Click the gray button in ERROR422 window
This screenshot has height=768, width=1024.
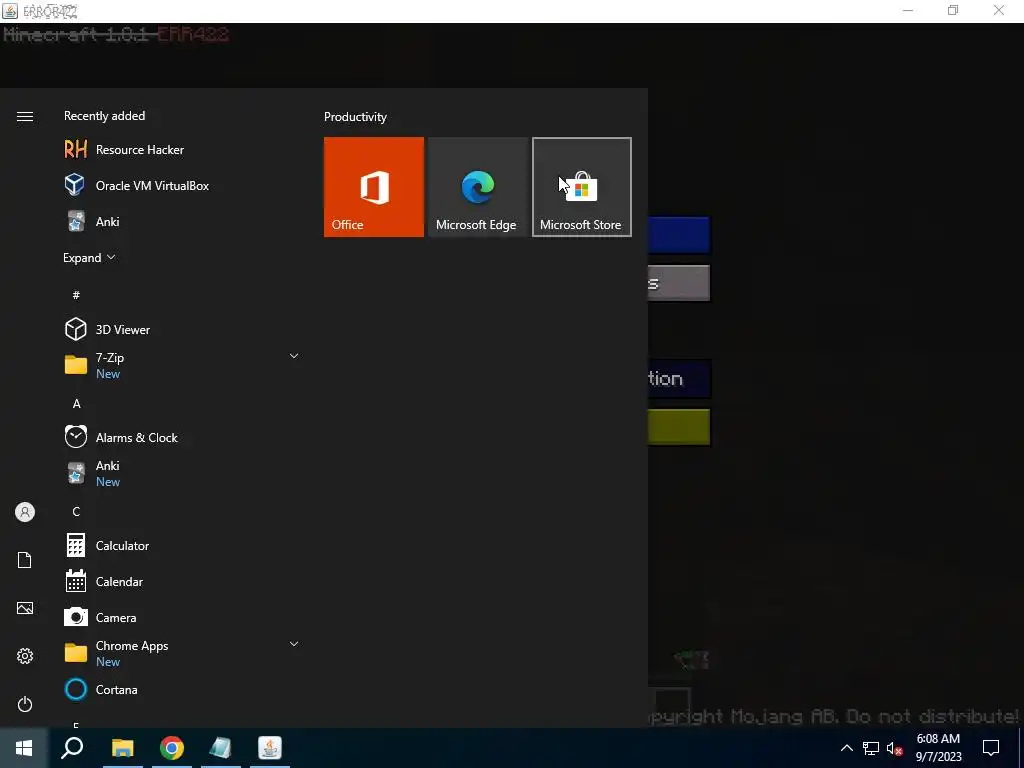click(679, 283)
